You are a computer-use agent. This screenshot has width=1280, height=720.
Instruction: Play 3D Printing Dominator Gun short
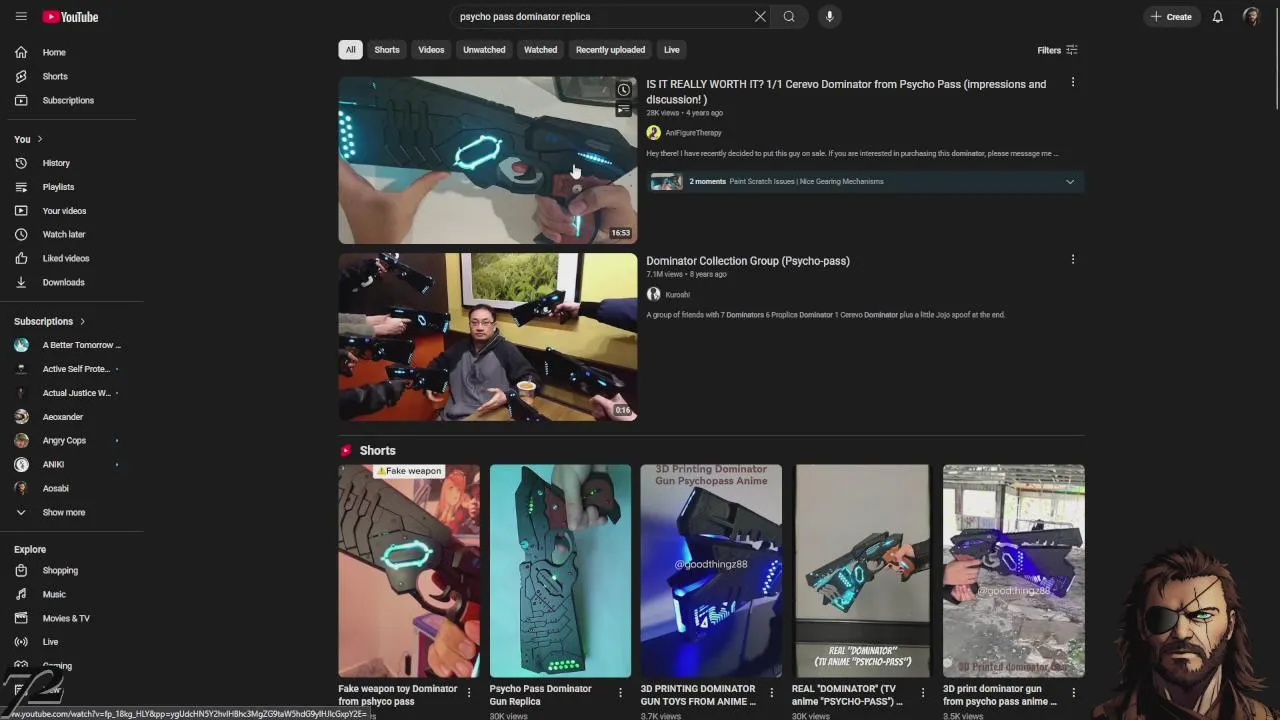coord(711,571)
